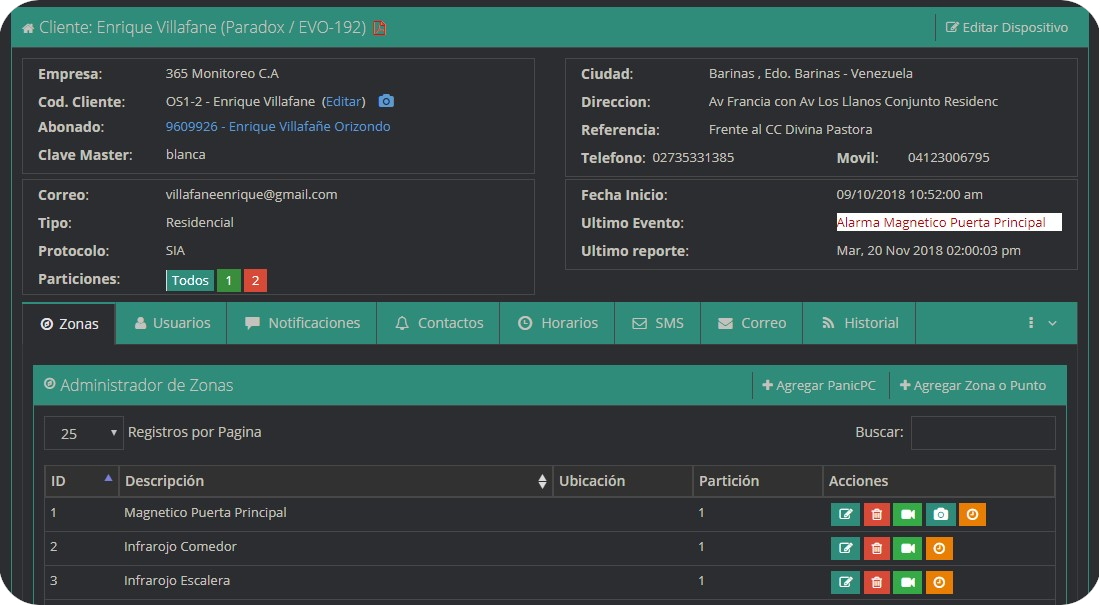The width and height of the screenshot is (1099, 605).
Task: Select the Todos partition filter
Action: click(190, 281)
